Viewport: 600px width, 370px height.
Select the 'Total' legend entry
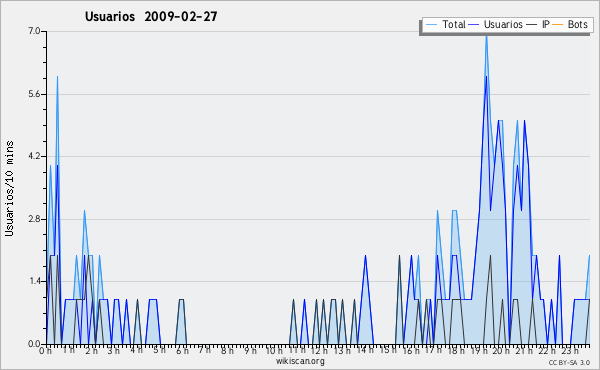[454, 24]
